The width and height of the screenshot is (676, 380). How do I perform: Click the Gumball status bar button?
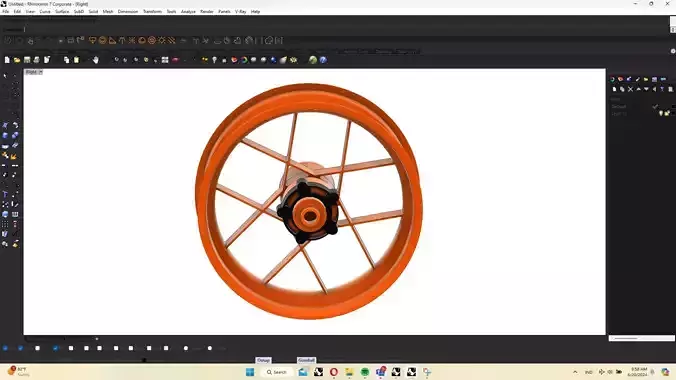[x=306, y=360]
